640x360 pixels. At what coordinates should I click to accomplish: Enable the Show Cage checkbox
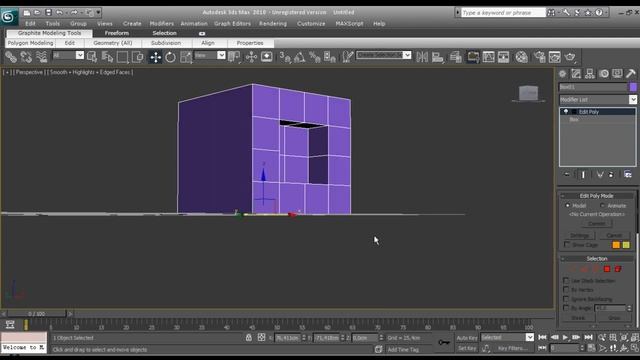(567, 244)
